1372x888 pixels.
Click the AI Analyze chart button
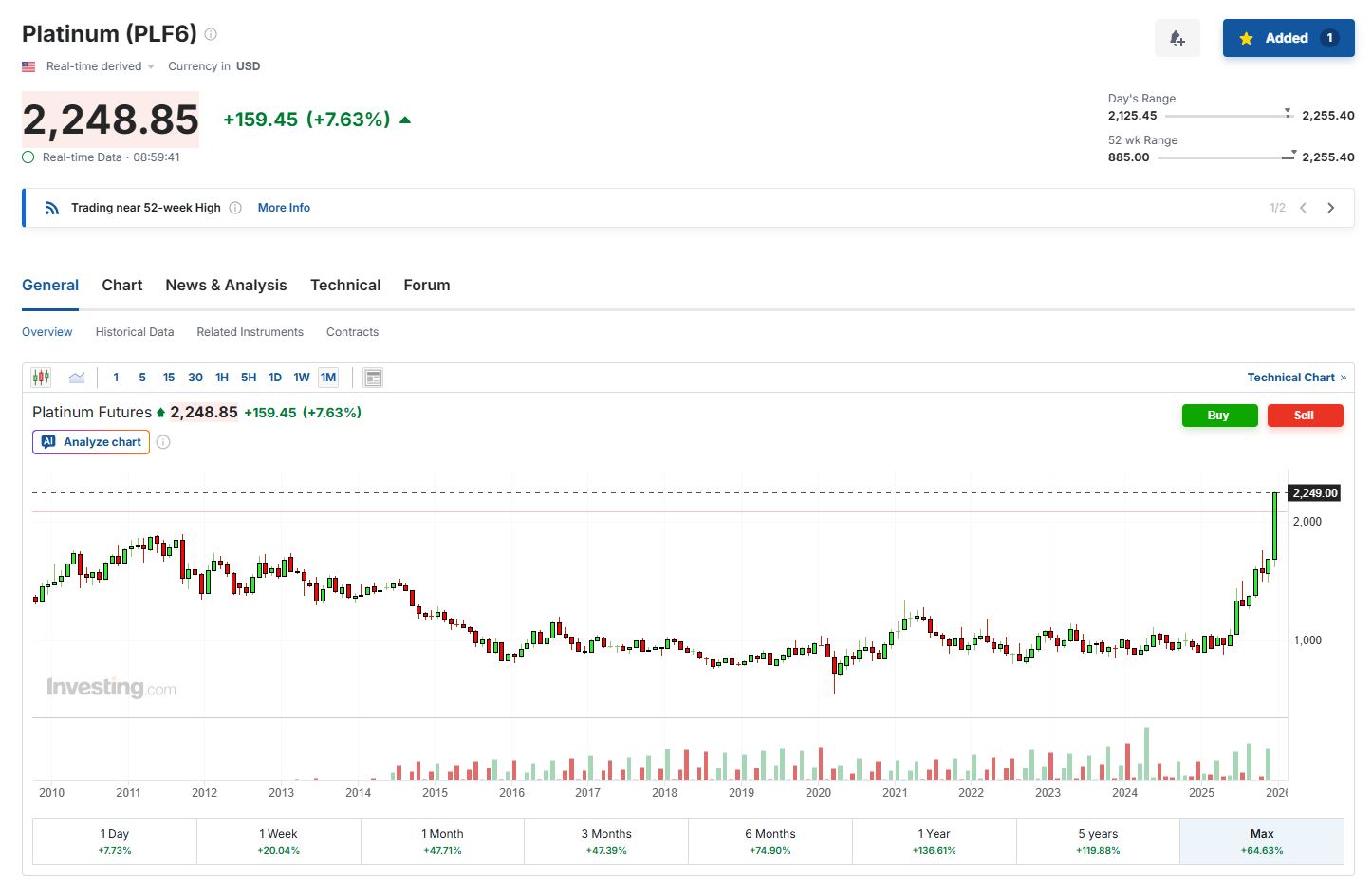[x=91, y=442]
